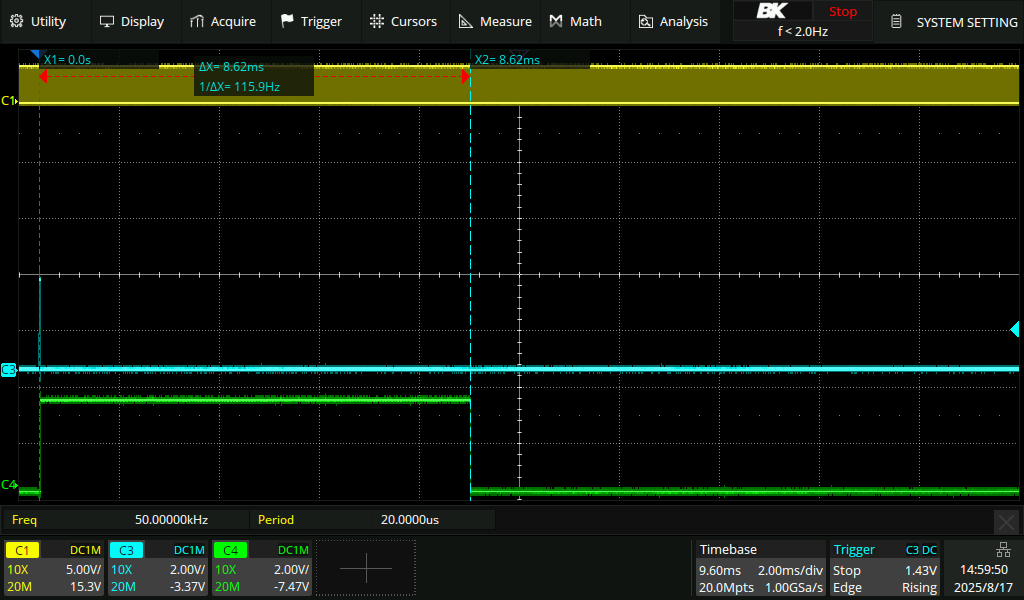Select the C3 channel ground marker
Image resolution: width=1024 pixels, height=600 pixels.
click(8, 370)
